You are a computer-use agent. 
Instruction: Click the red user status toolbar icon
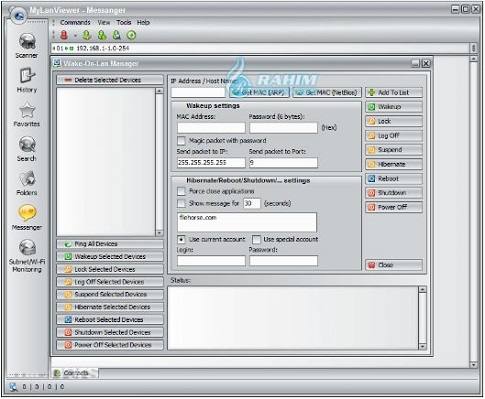click(64, 35)
